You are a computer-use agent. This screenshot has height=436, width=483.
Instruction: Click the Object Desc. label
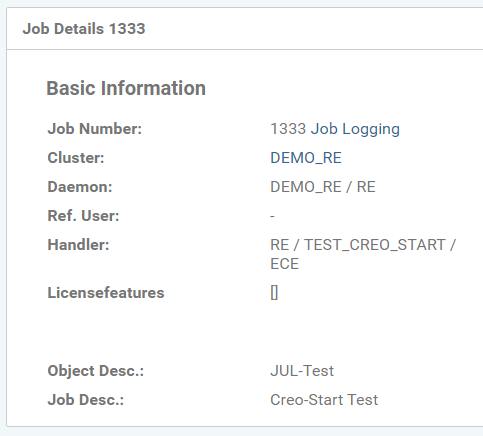96,371
